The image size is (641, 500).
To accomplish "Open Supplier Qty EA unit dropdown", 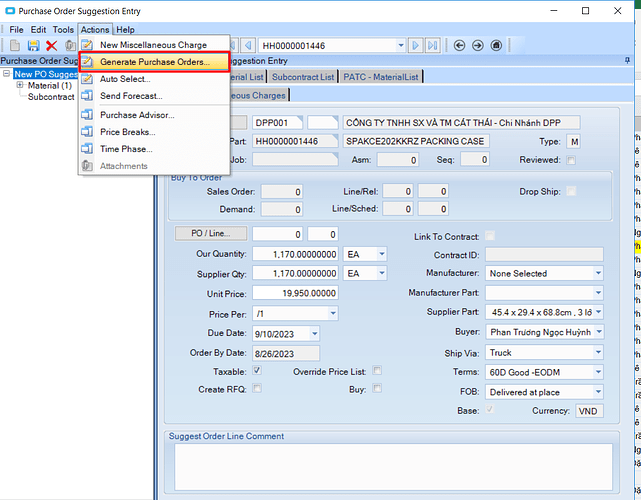I will point(382,273).
